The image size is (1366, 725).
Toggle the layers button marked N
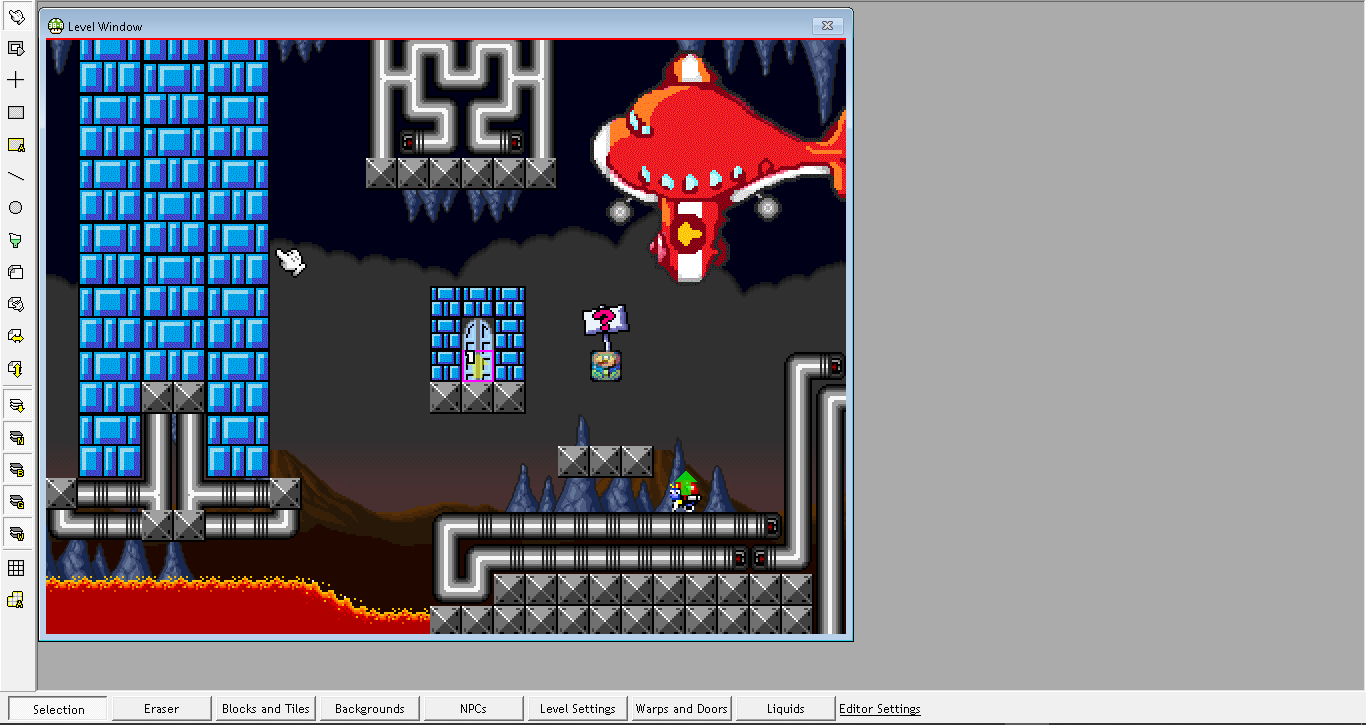point(16,437)
